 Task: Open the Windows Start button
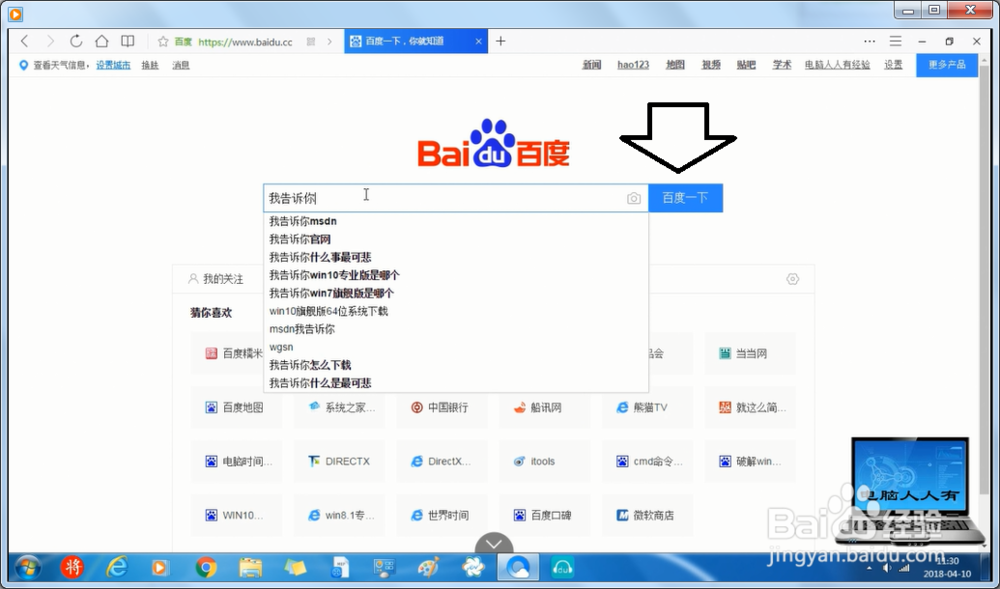(x=27, y=567)
